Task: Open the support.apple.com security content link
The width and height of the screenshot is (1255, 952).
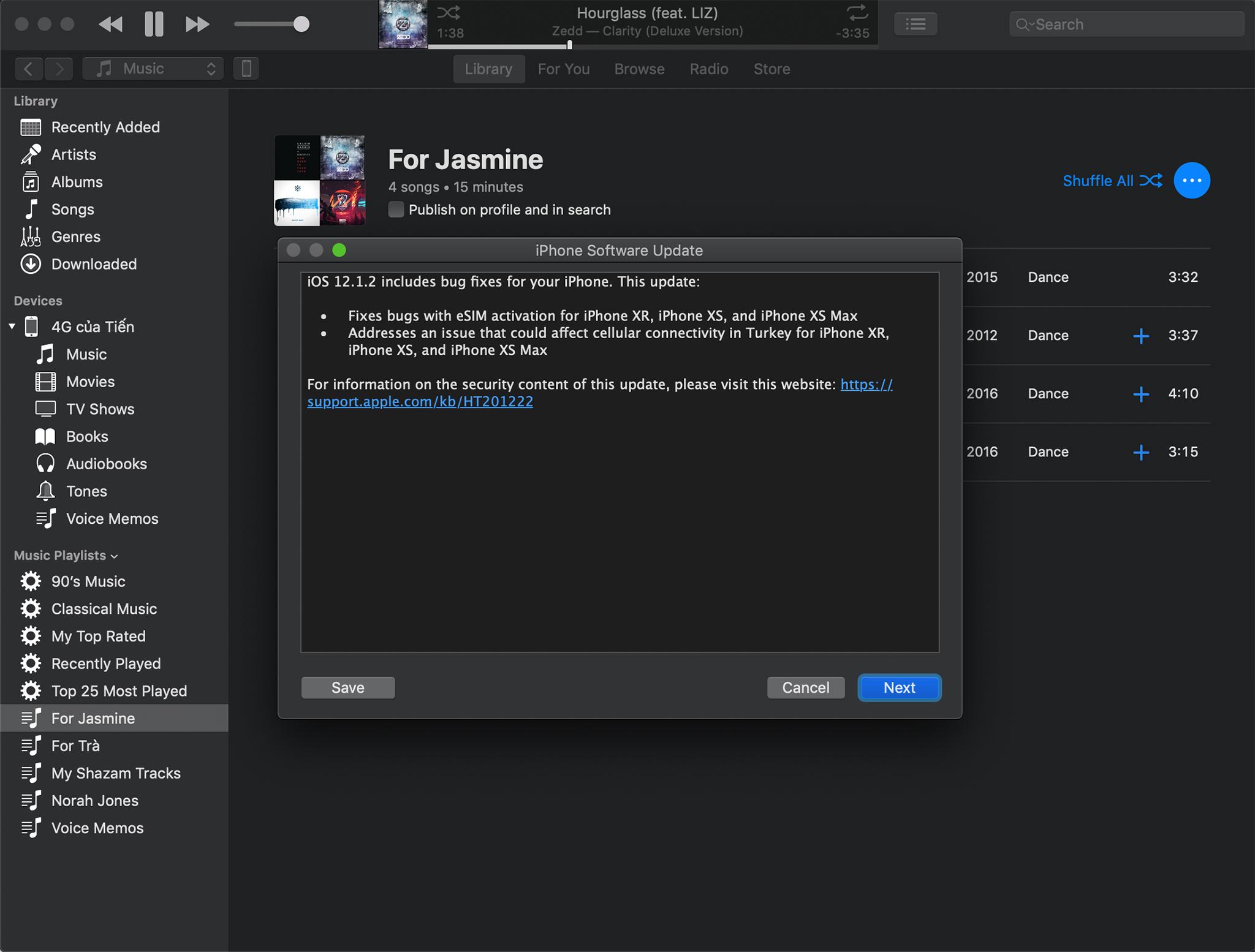Action: coord(420,401)
